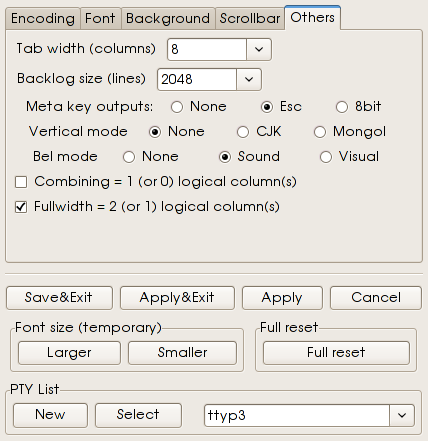Expand the Tab width dropdown arrow
Screen dimensions: 428x441
point(259,49)
